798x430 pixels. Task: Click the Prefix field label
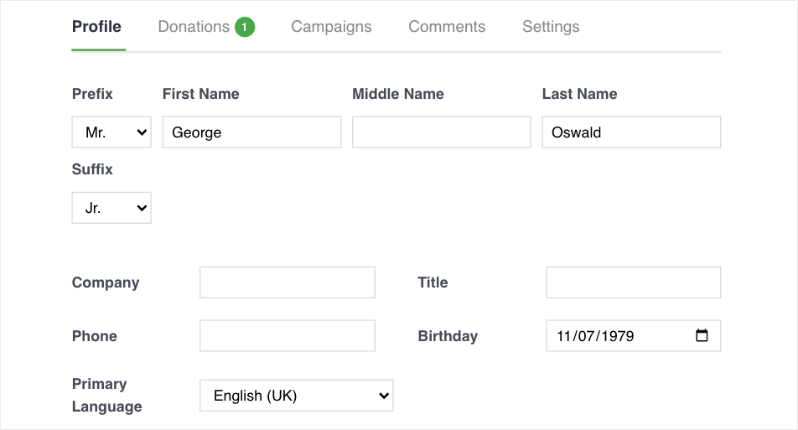pyautogui.click(x=92, y=94)
